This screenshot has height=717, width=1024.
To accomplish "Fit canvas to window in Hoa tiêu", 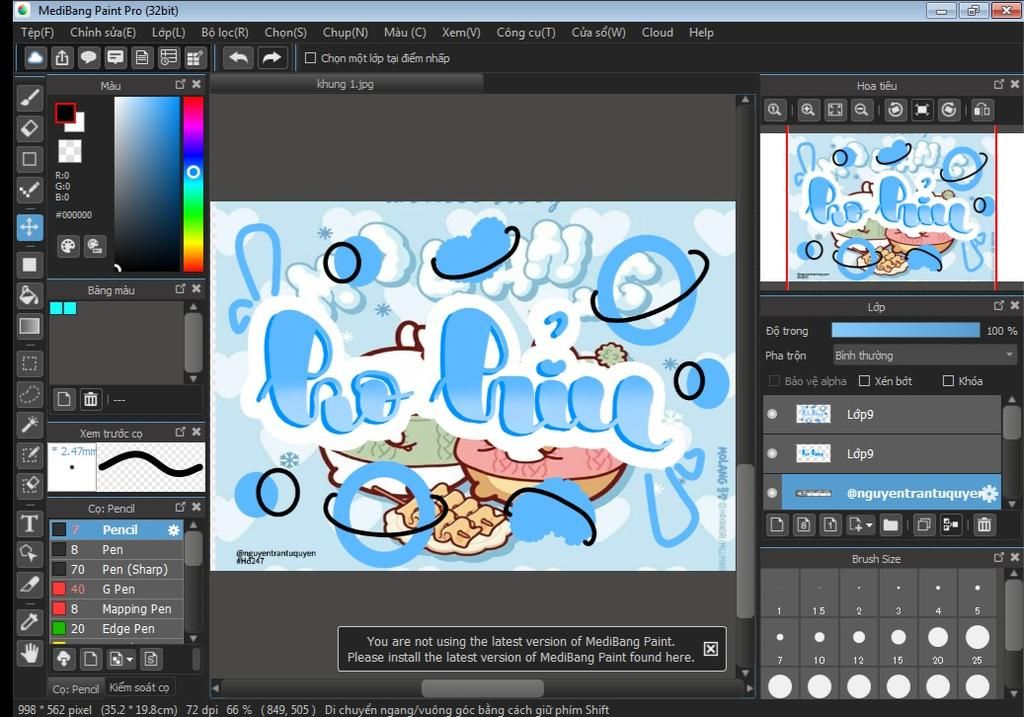I will pyautogui.click(x=835, y=110).
